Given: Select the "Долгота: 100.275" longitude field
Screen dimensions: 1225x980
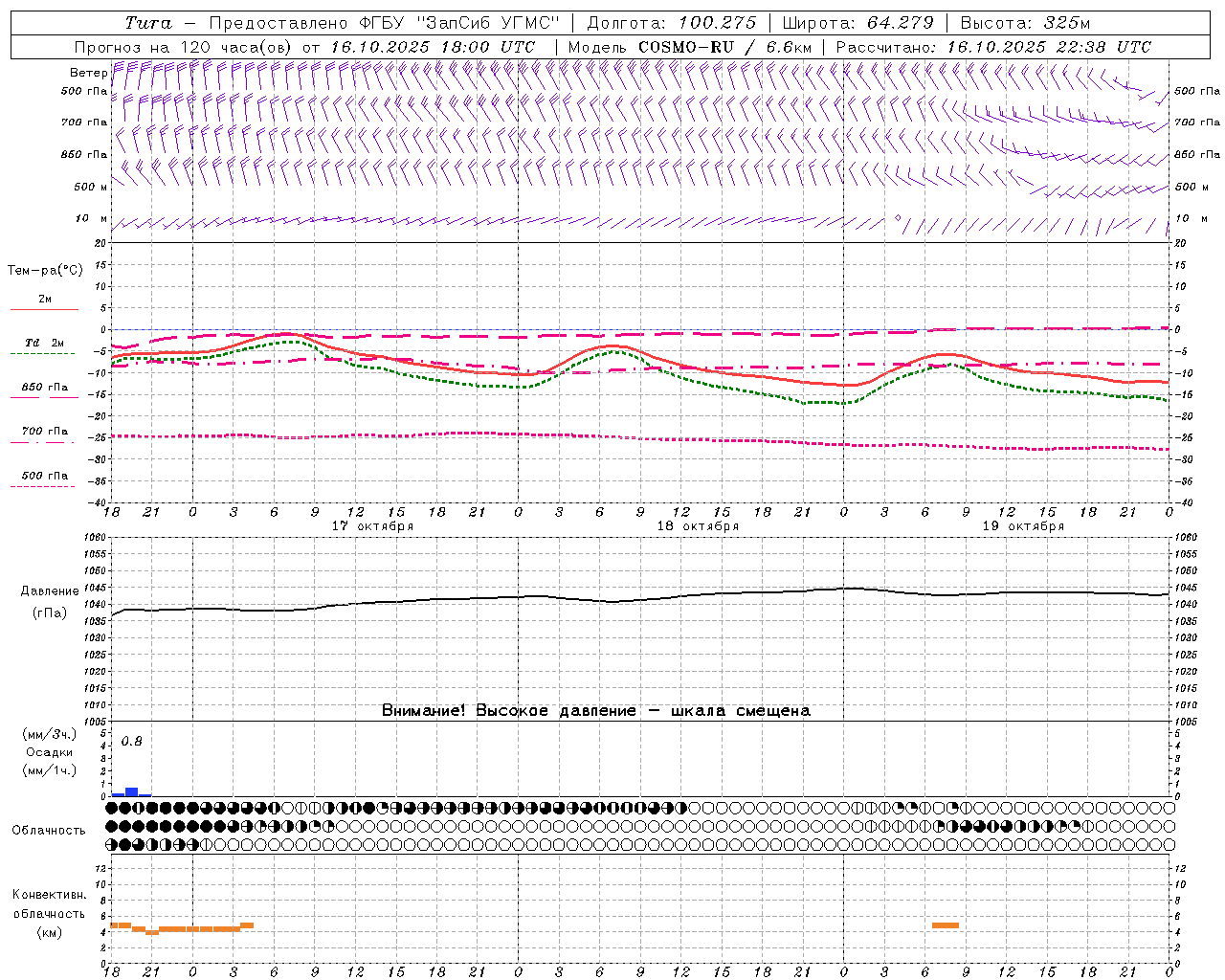Looking at the screenshot, I should [672, 23].
